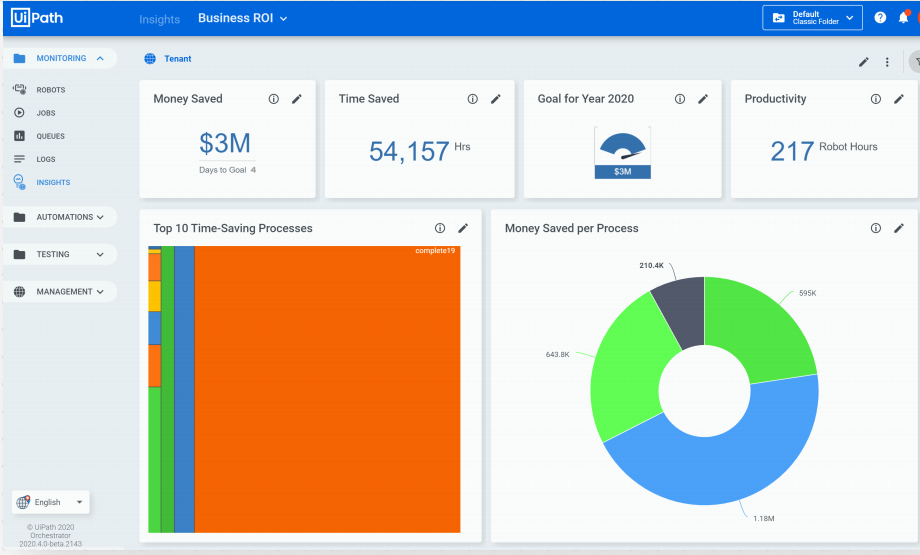Screen dimensions: 920x555
Task: Expand the Management section
Action: click(100, 292)
